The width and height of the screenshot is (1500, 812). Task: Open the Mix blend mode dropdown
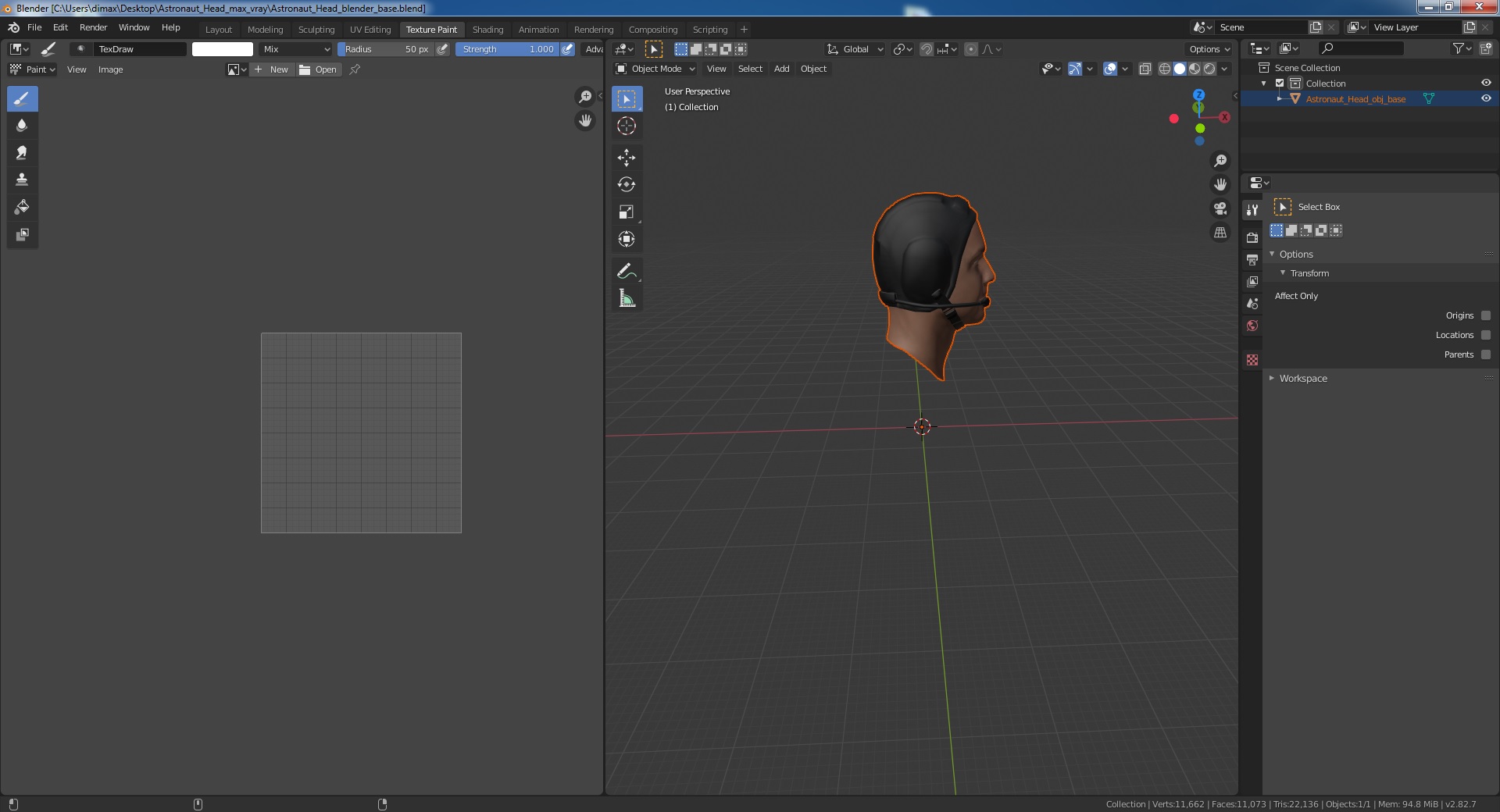[x=296, y=49]
